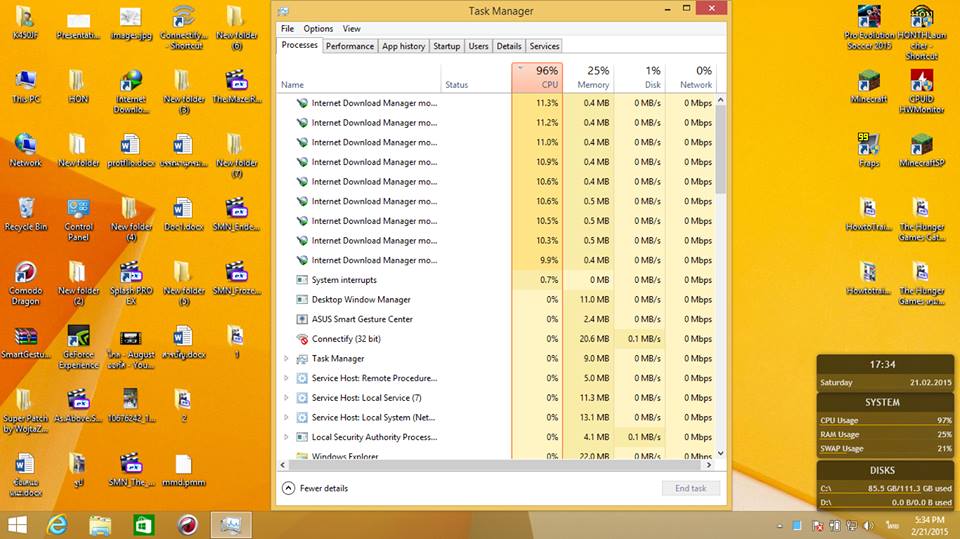
Task: Open Internet Explorer in taskbar
Action: pyautogui.click(x=58, y=524)
